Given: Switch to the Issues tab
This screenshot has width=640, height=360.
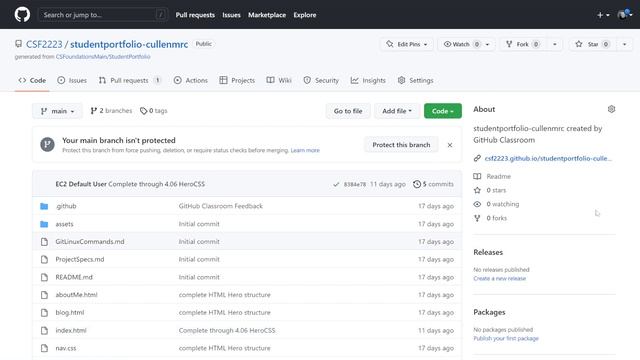Looking at the screenshot, I should click(x=72, y=80).
